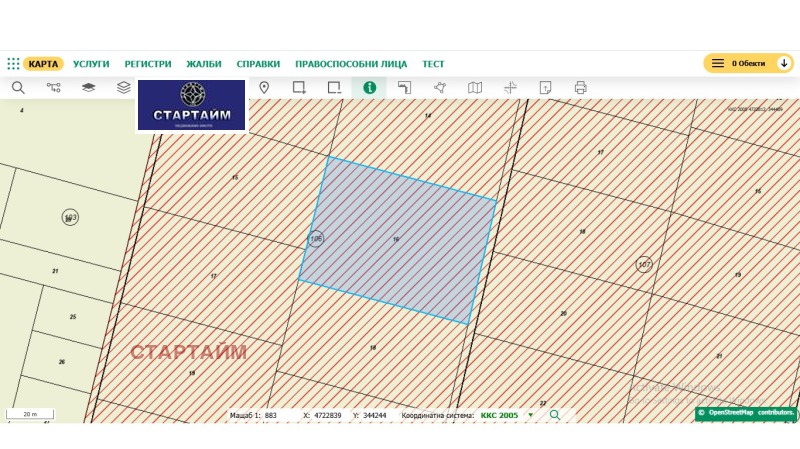The image size is (800, 449).
Task: Select the measuring ruler corner tool
Action: [x=405, y=88]
